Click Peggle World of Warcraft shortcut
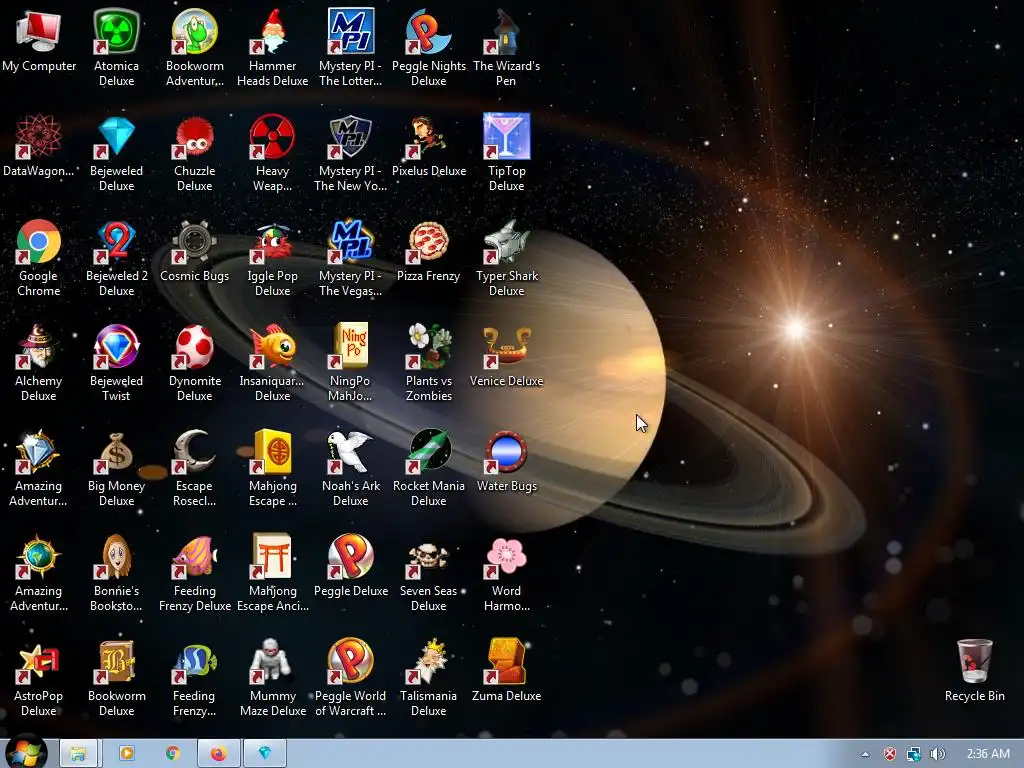 [351, 662]
